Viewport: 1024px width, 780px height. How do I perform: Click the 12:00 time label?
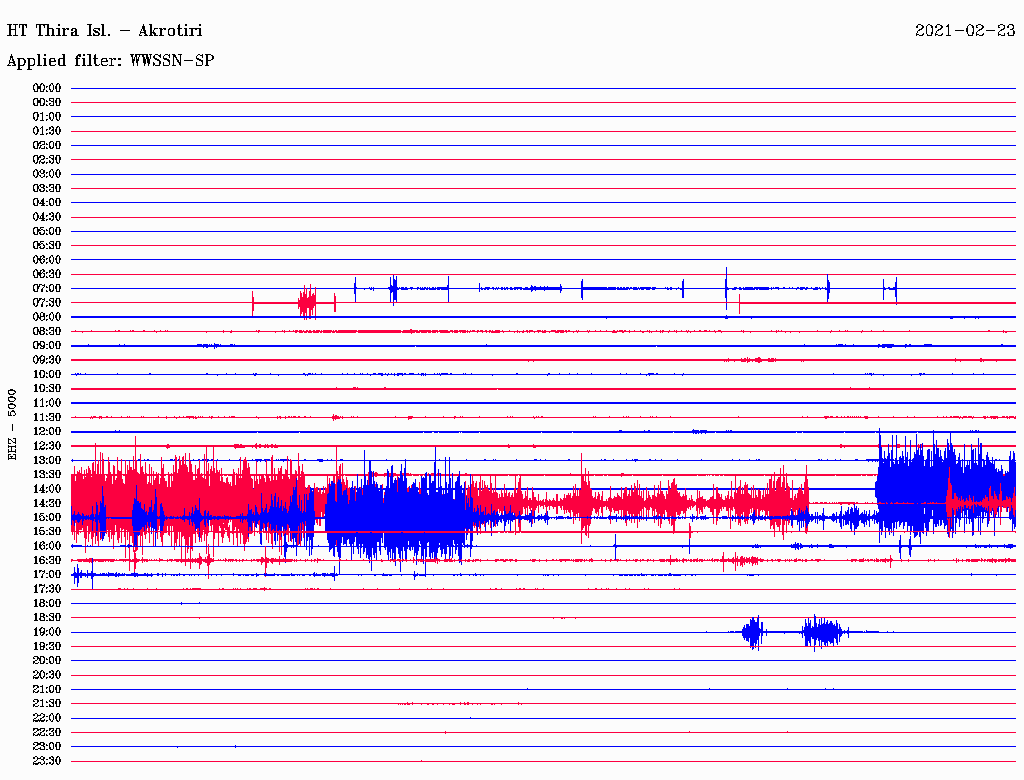tap(47, 432)
